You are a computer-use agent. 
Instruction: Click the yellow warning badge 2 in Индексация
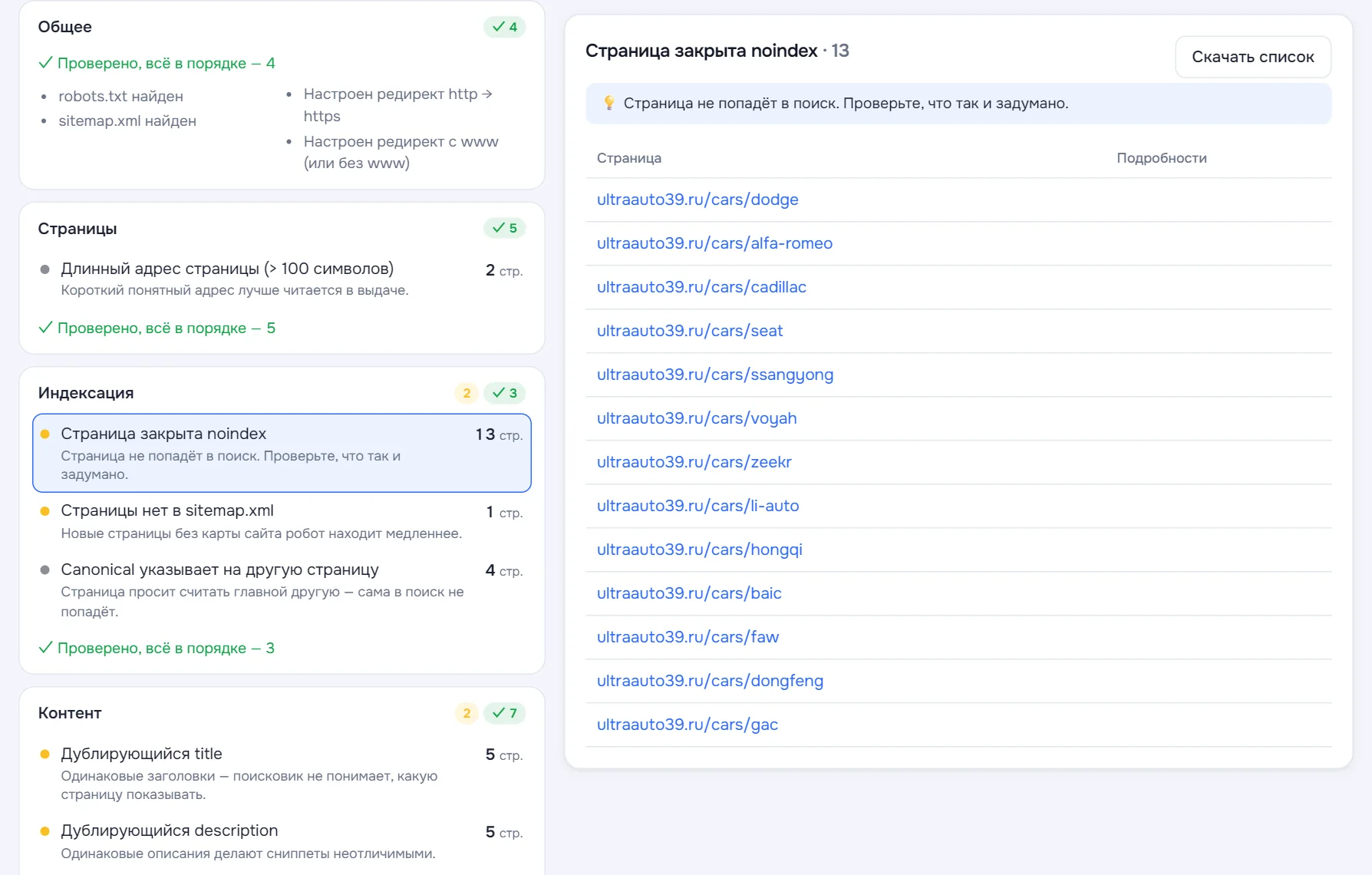pyautogui.click(x=467, y=393)
